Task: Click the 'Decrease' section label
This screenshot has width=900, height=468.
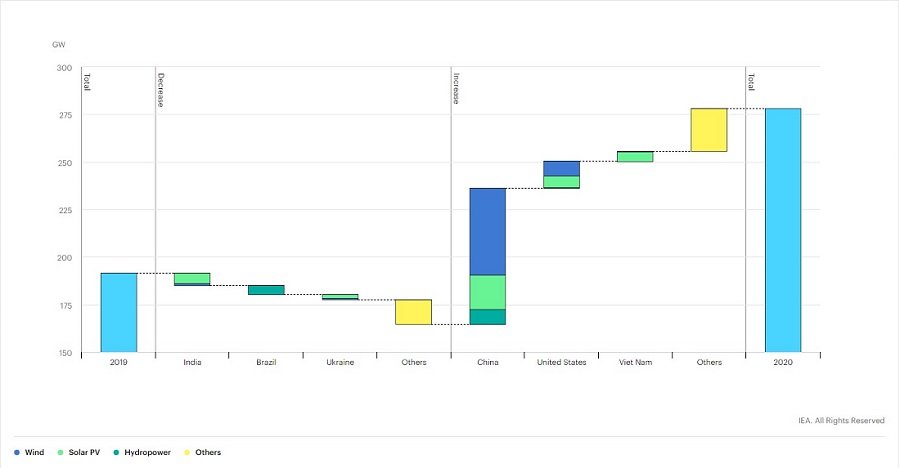Action: (161, 90)
